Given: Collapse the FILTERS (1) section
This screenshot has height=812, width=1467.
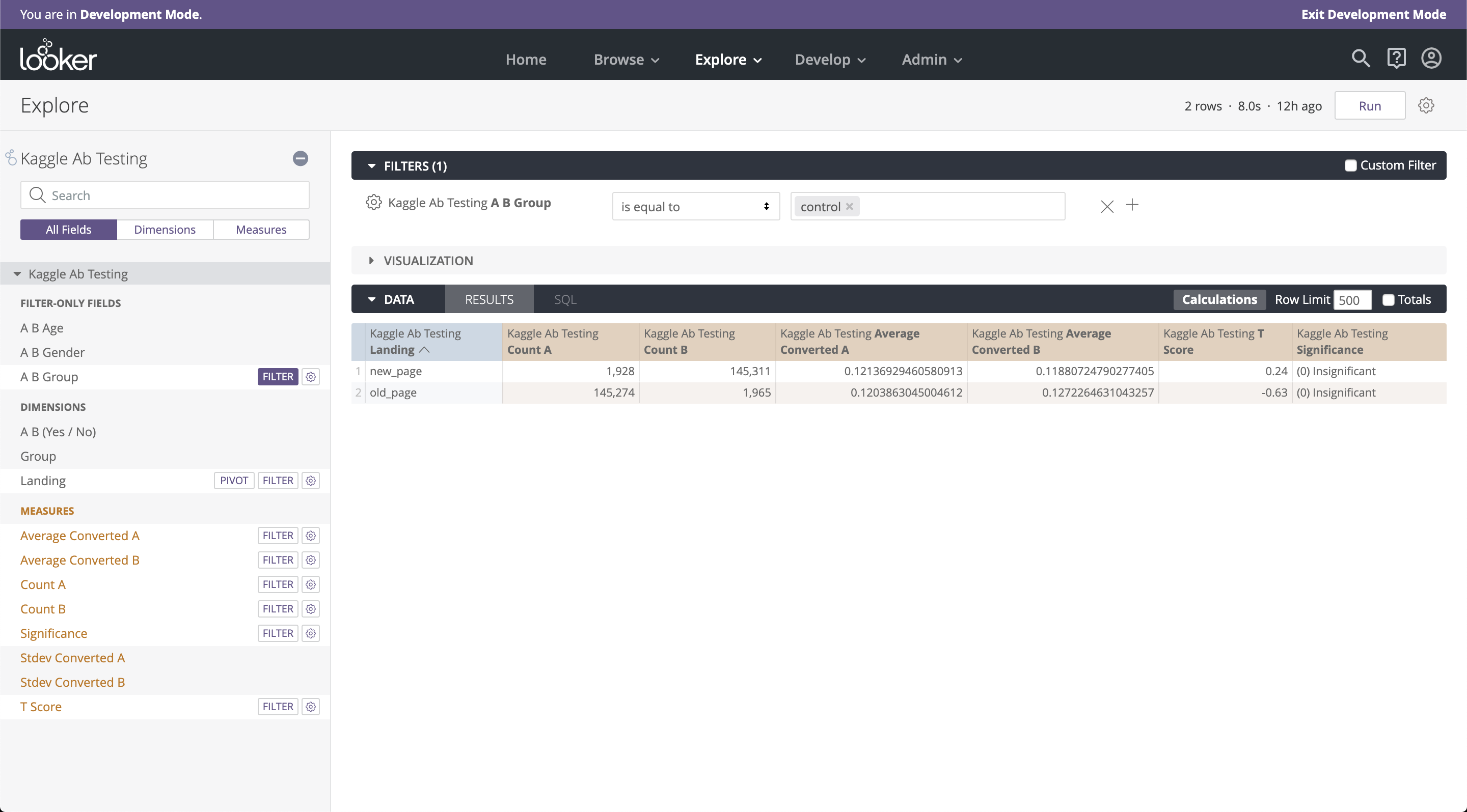Looking at the screenshot, I should point(372,166).
